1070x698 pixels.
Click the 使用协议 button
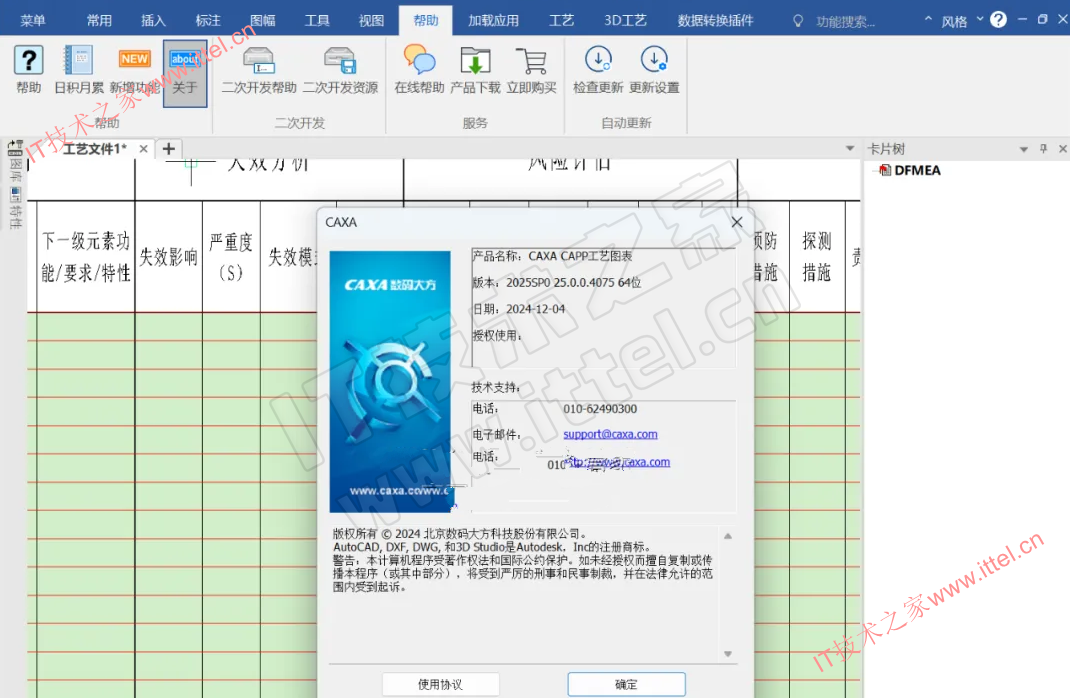click(440, 684)
